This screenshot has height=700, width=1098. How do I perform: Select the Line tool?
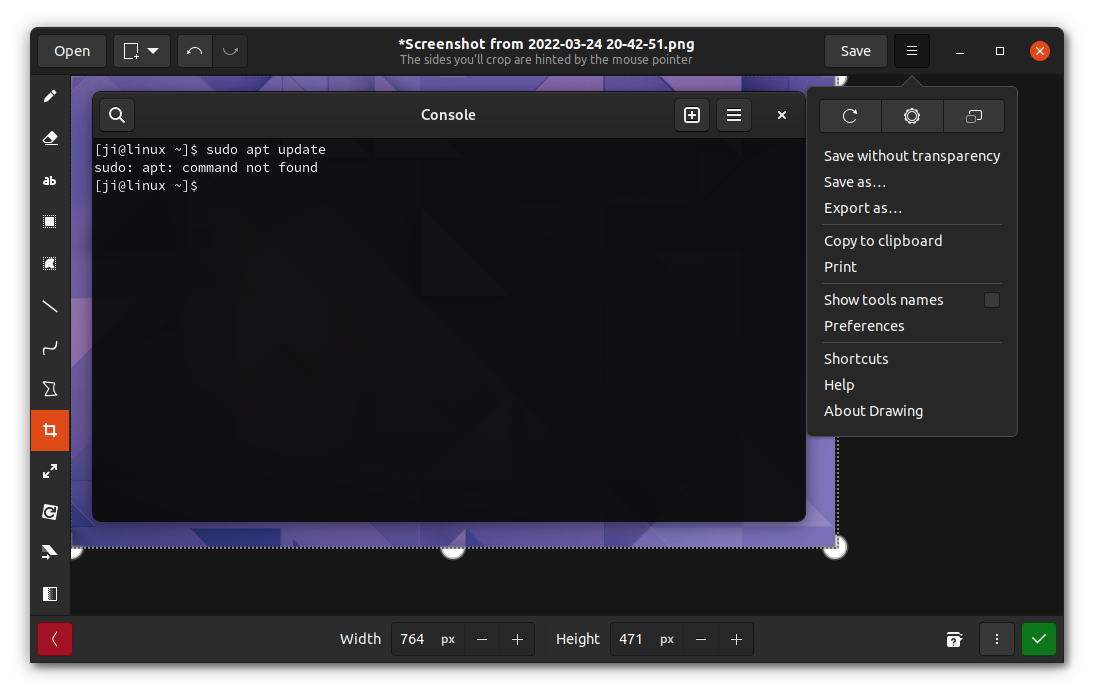pos(50,306)
